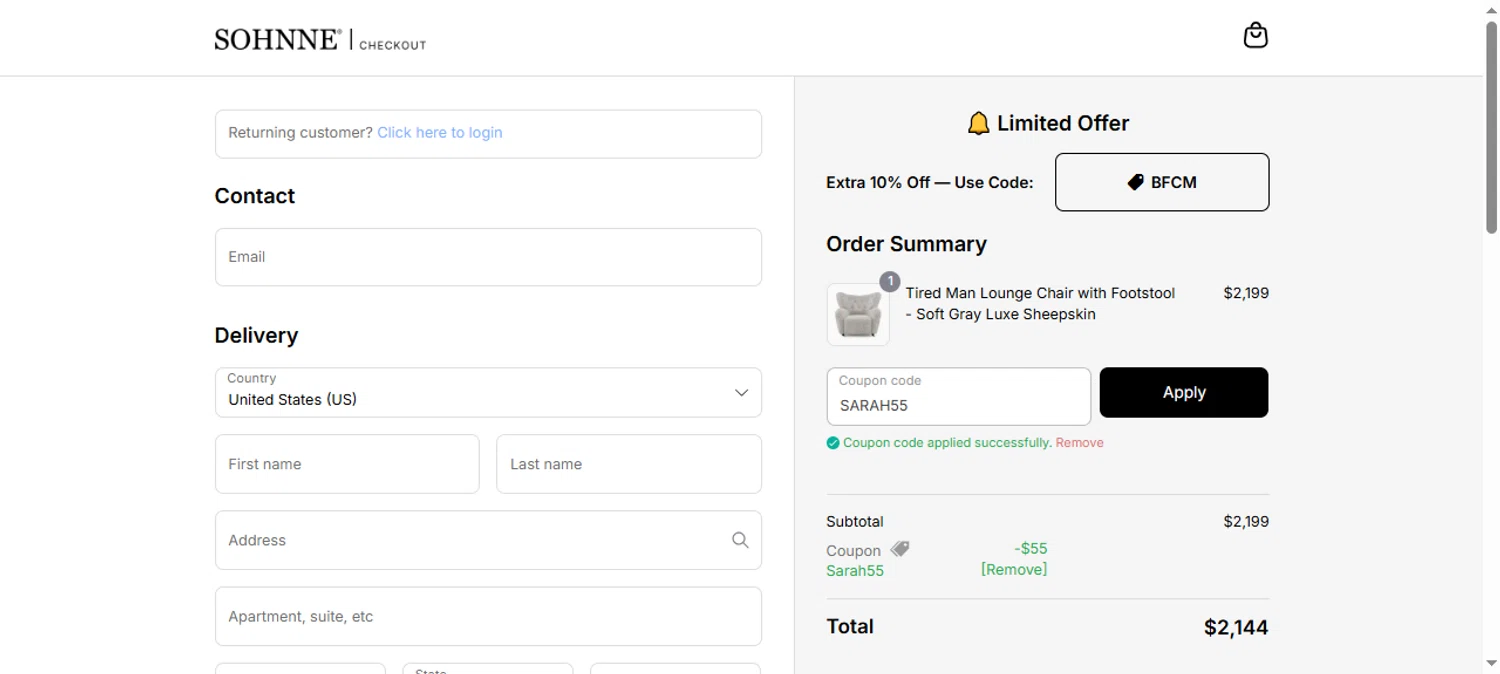
Task: Focus the Address field
Action: point(488,540)
